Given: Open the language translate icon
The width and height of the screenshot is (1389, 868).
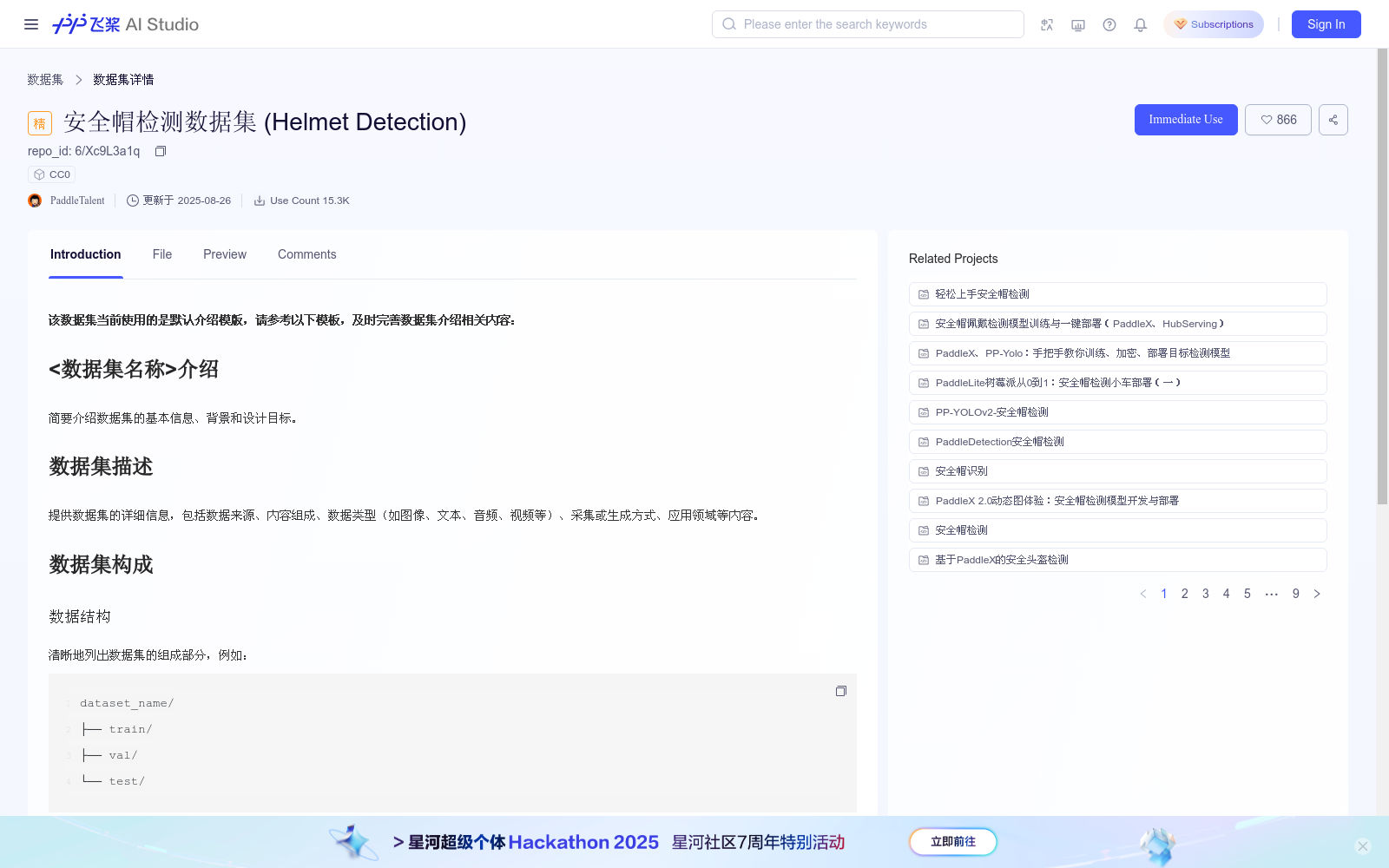Looking at the screenshot, I should (1047, 24).
